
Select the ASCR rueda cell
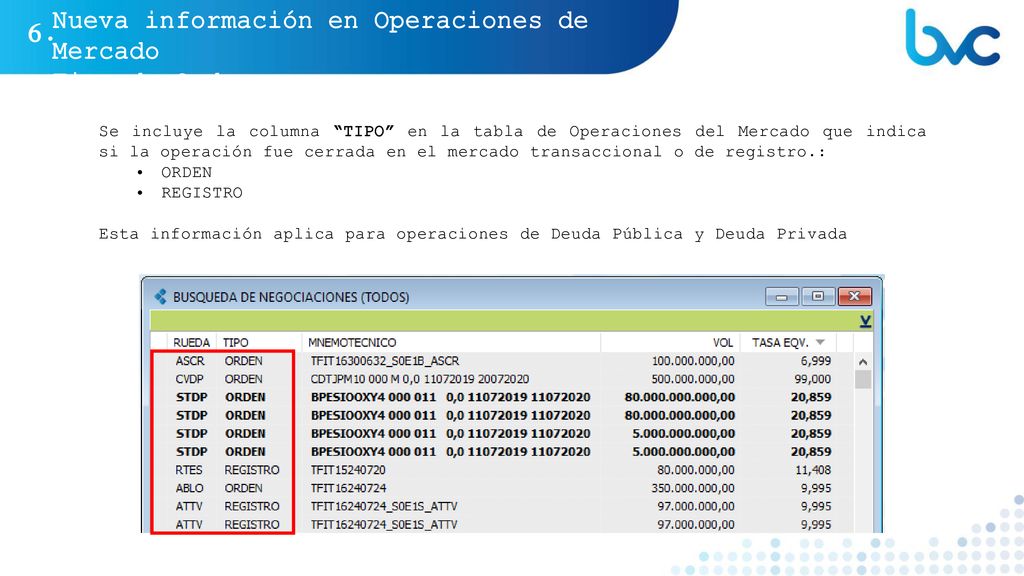click(190, 360)
